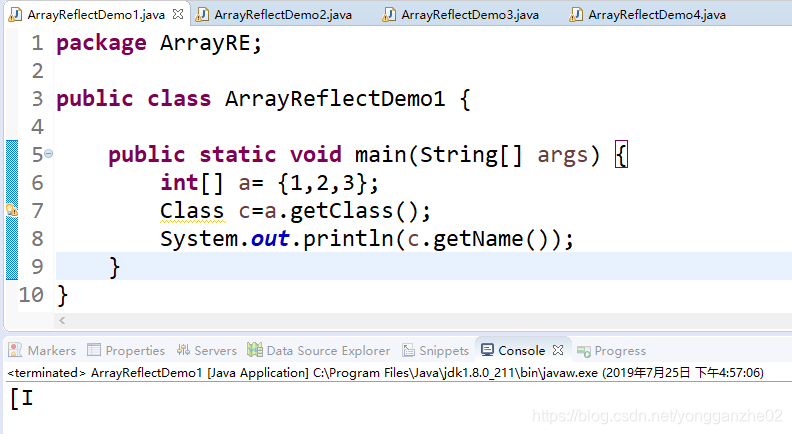This screenshot has height=434, width=792.
Task: Click the Snippets view icon
Action: [408, 350]
